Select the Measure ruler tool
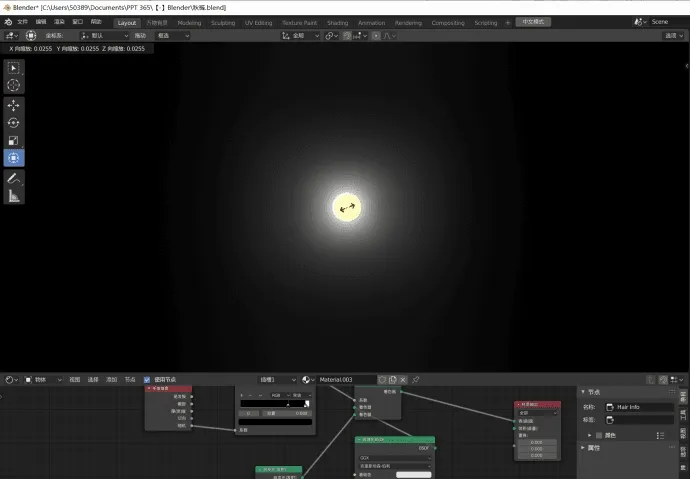The image size is (690, 479). (x=14, y=196)
